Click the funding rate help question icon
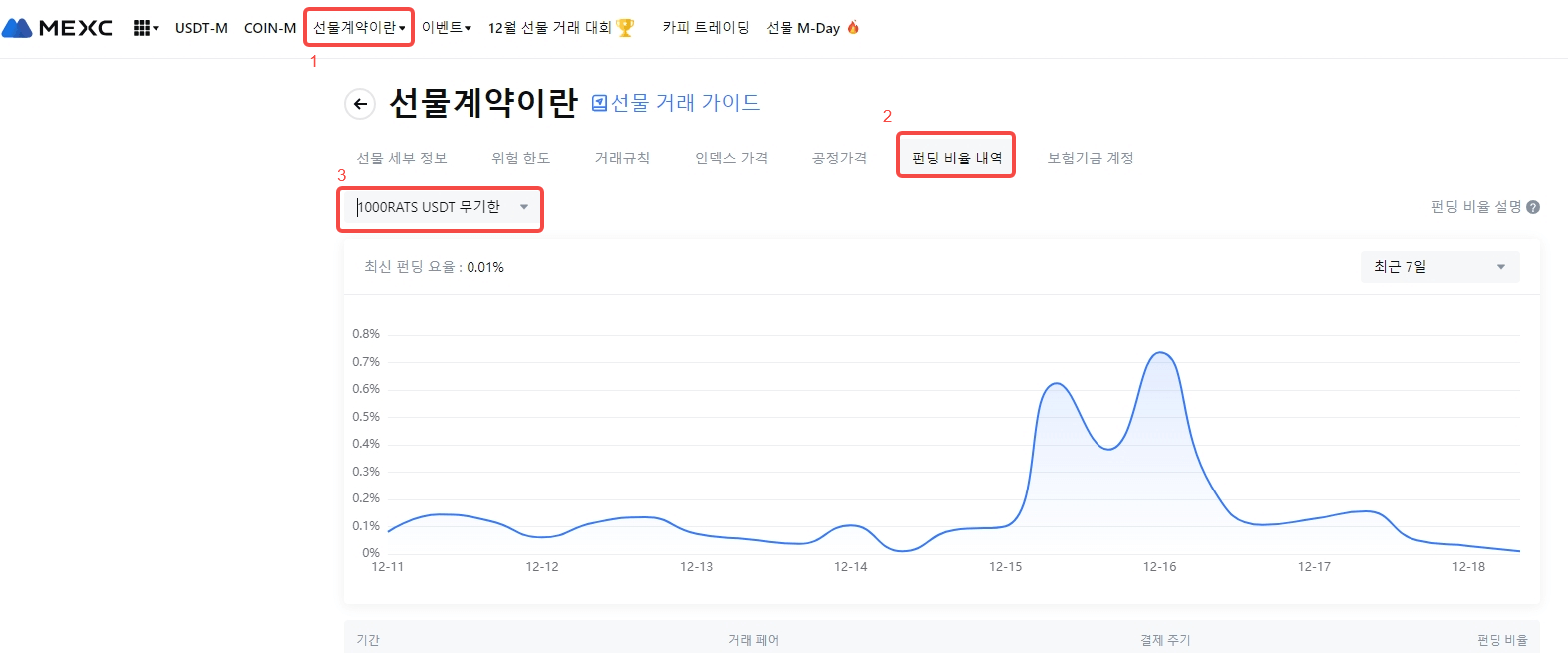1568x653 pixels. (1533, 207)
